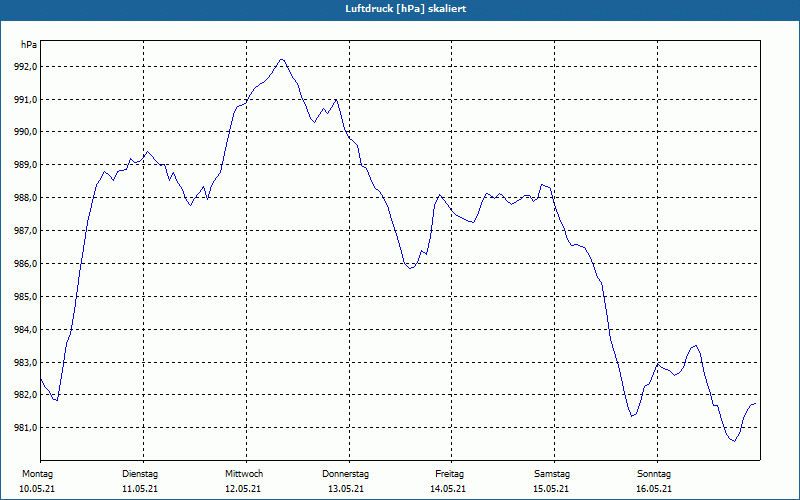800x500 pixels.
Task: Click the 987,0 axis value
Action: tap(25, 231)
